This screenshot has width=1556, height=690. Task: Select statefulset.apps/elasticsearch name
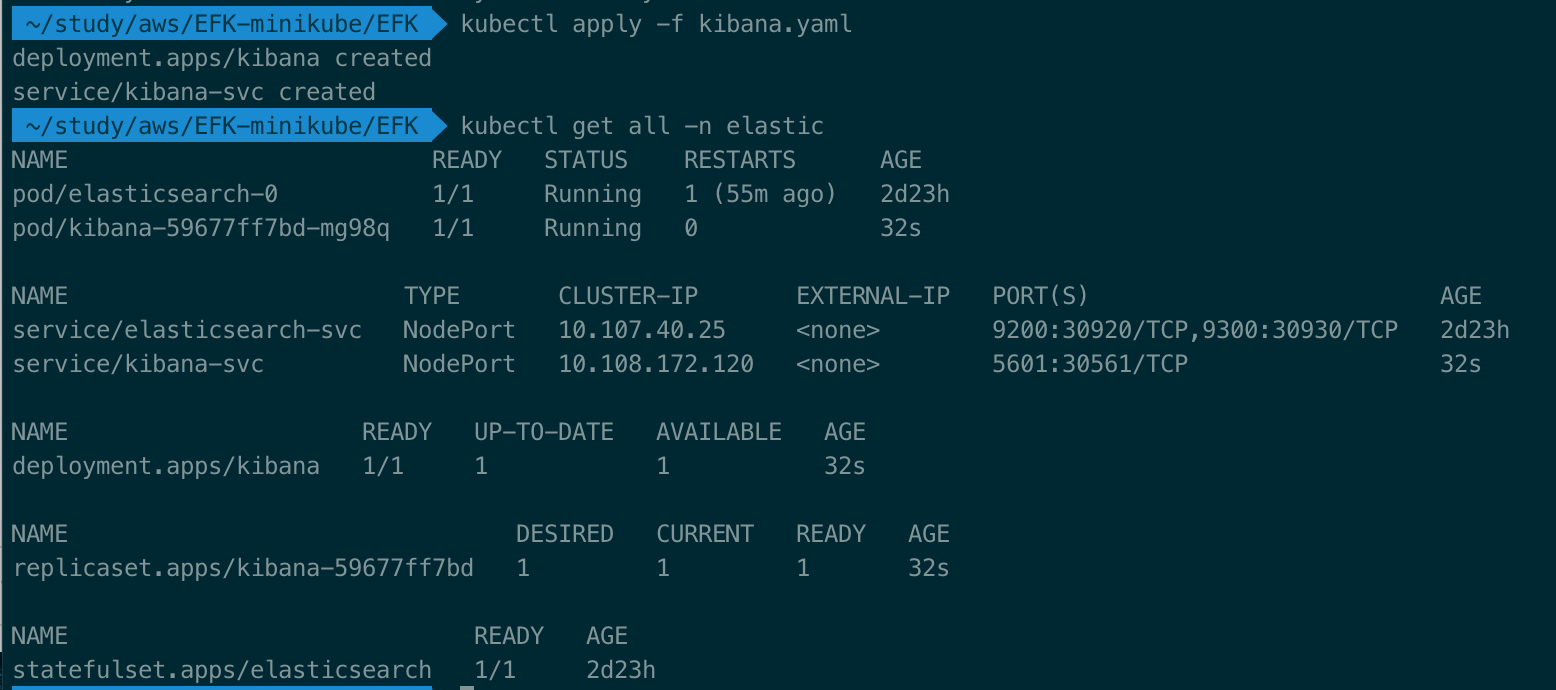coord(222,670)
